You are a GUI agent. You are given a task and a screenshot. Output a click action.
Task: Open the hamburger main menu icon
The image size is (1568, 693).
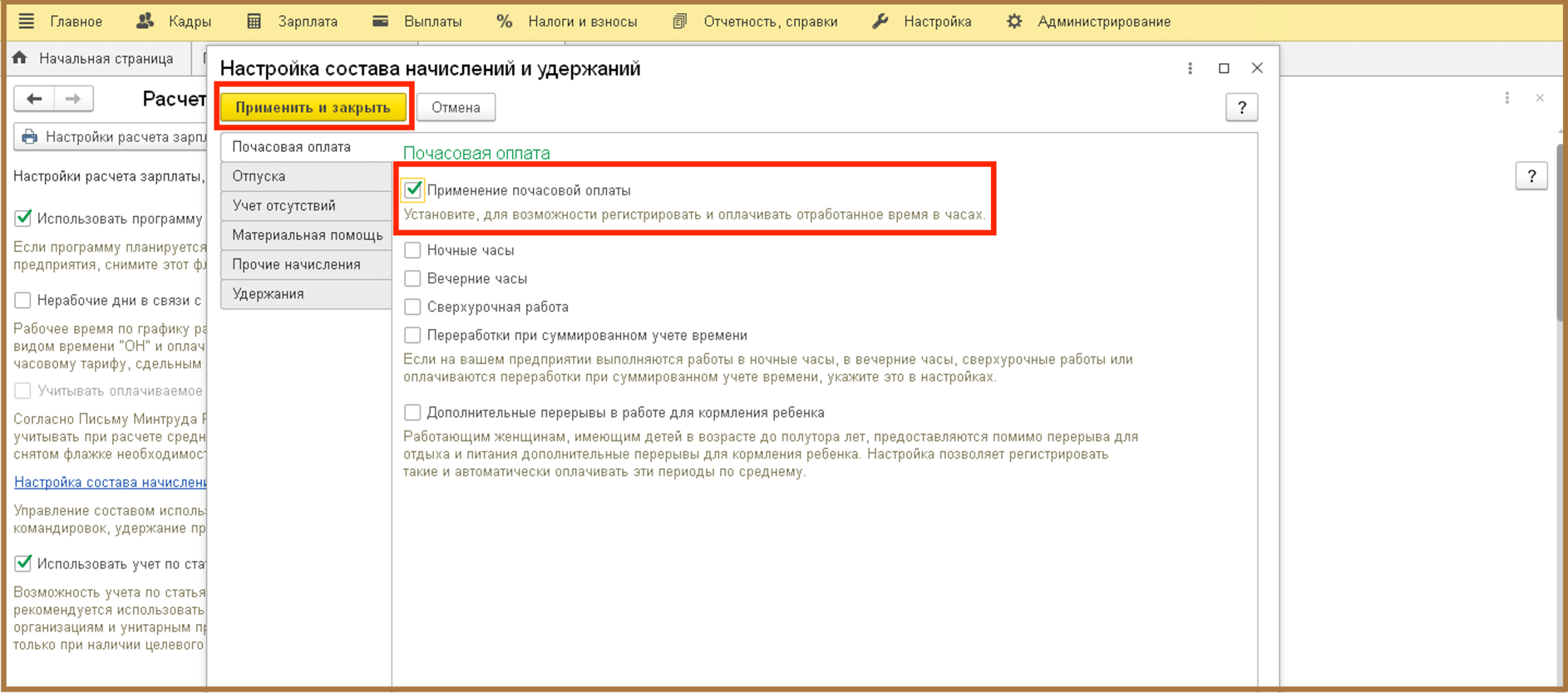click(26, 21)
